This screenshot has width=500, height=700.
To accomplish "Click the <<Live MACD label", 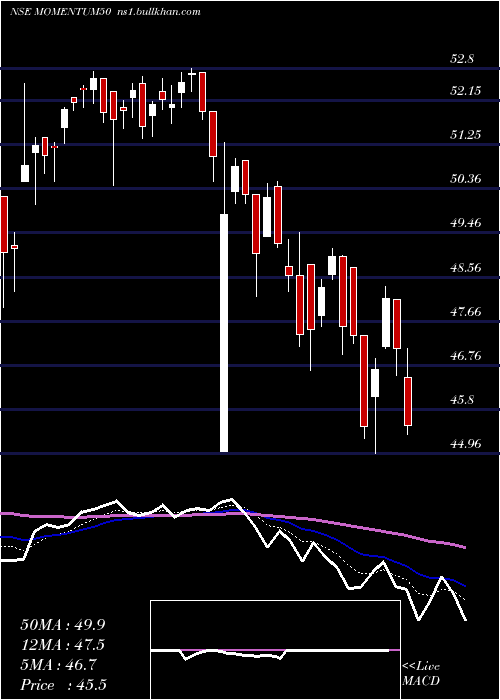I will pyautogui.click(x=421, y=674).
